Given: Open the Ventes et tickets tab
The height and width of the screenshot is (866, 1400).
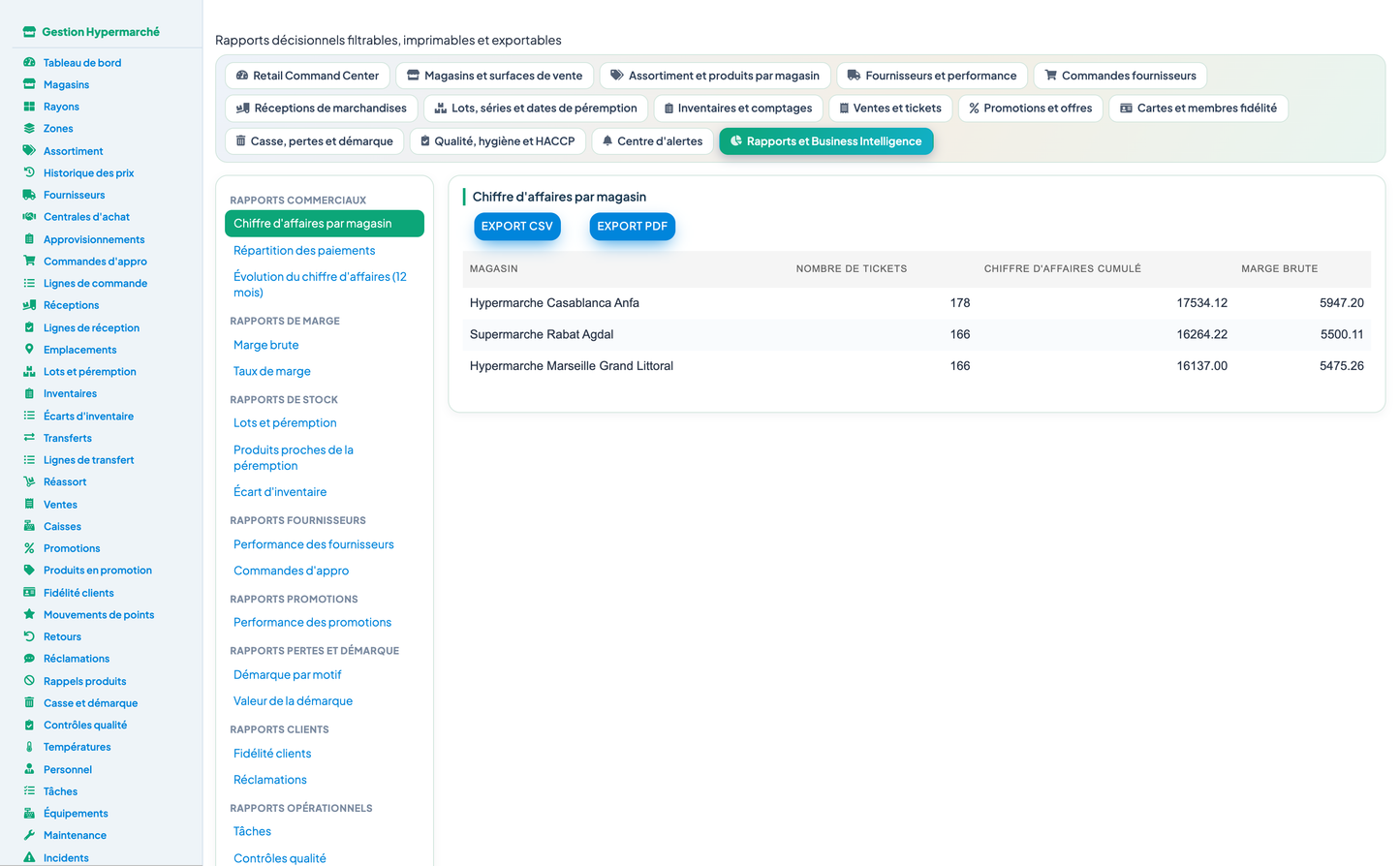Looking at the screenshot, I should coord(890,108).
